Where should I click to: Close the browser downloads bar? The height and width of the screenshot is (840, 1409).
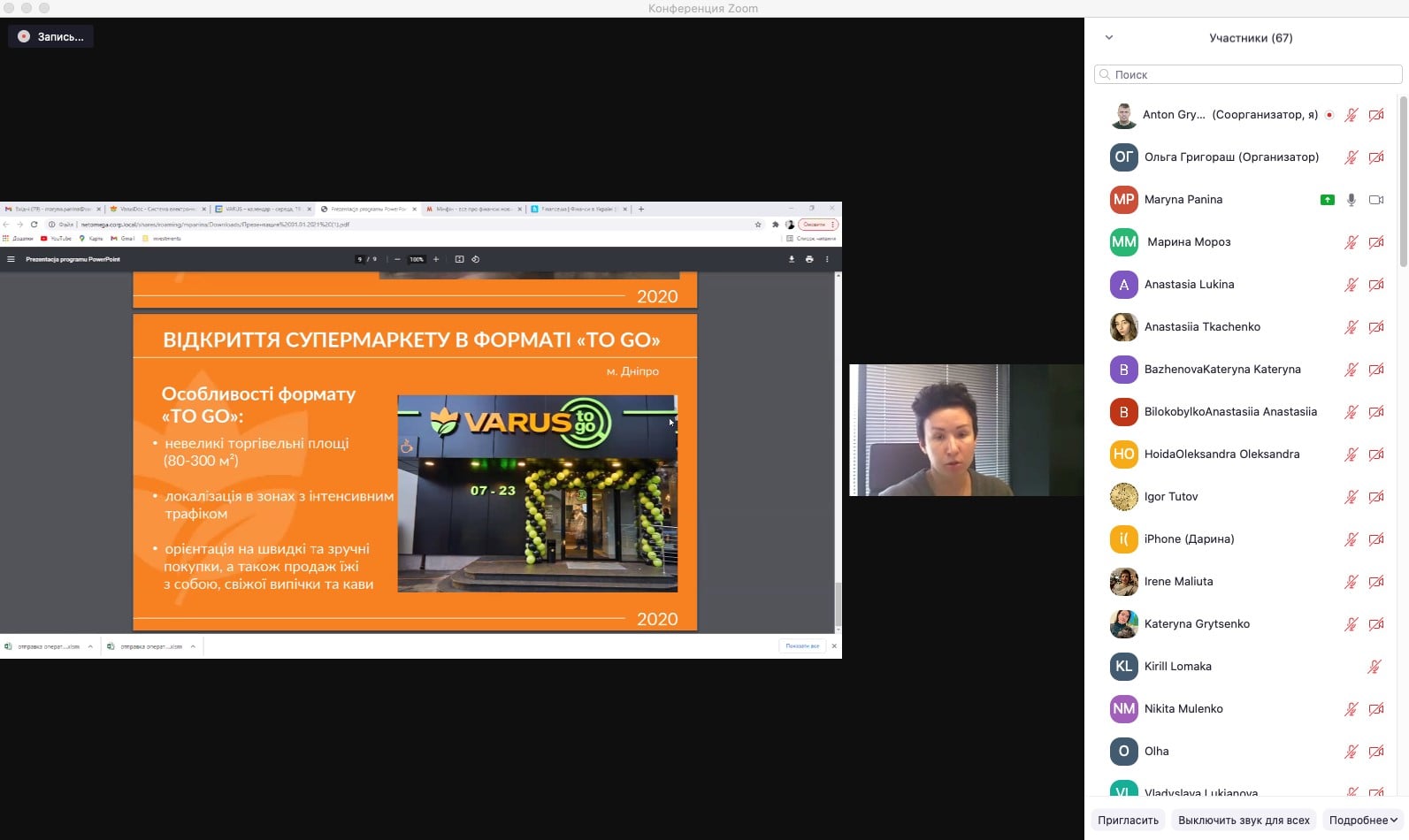click(834, 646)
